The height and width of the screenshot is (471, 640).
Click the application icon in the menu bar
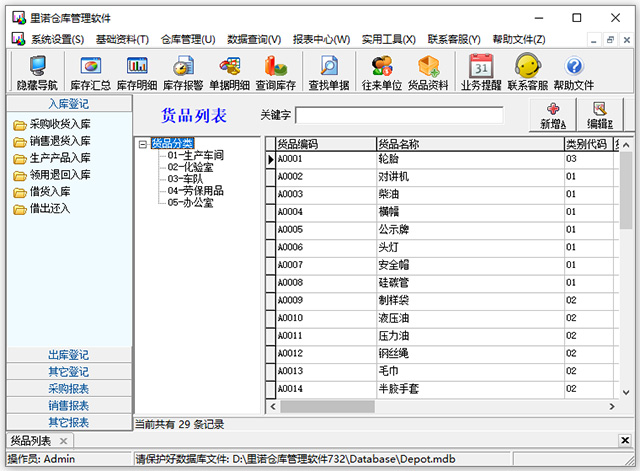point(18,39)
